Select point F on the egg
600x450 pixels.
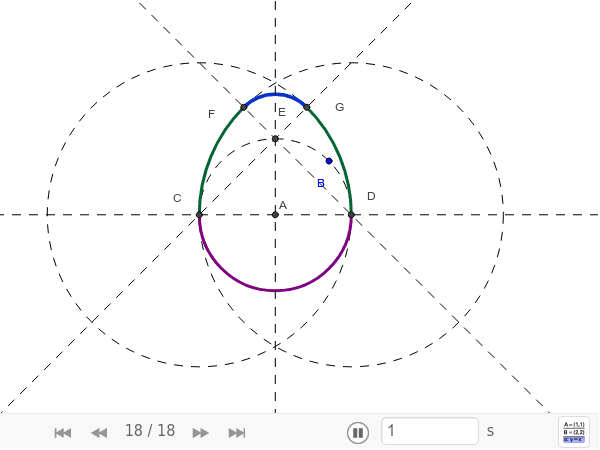pos(244,107)
